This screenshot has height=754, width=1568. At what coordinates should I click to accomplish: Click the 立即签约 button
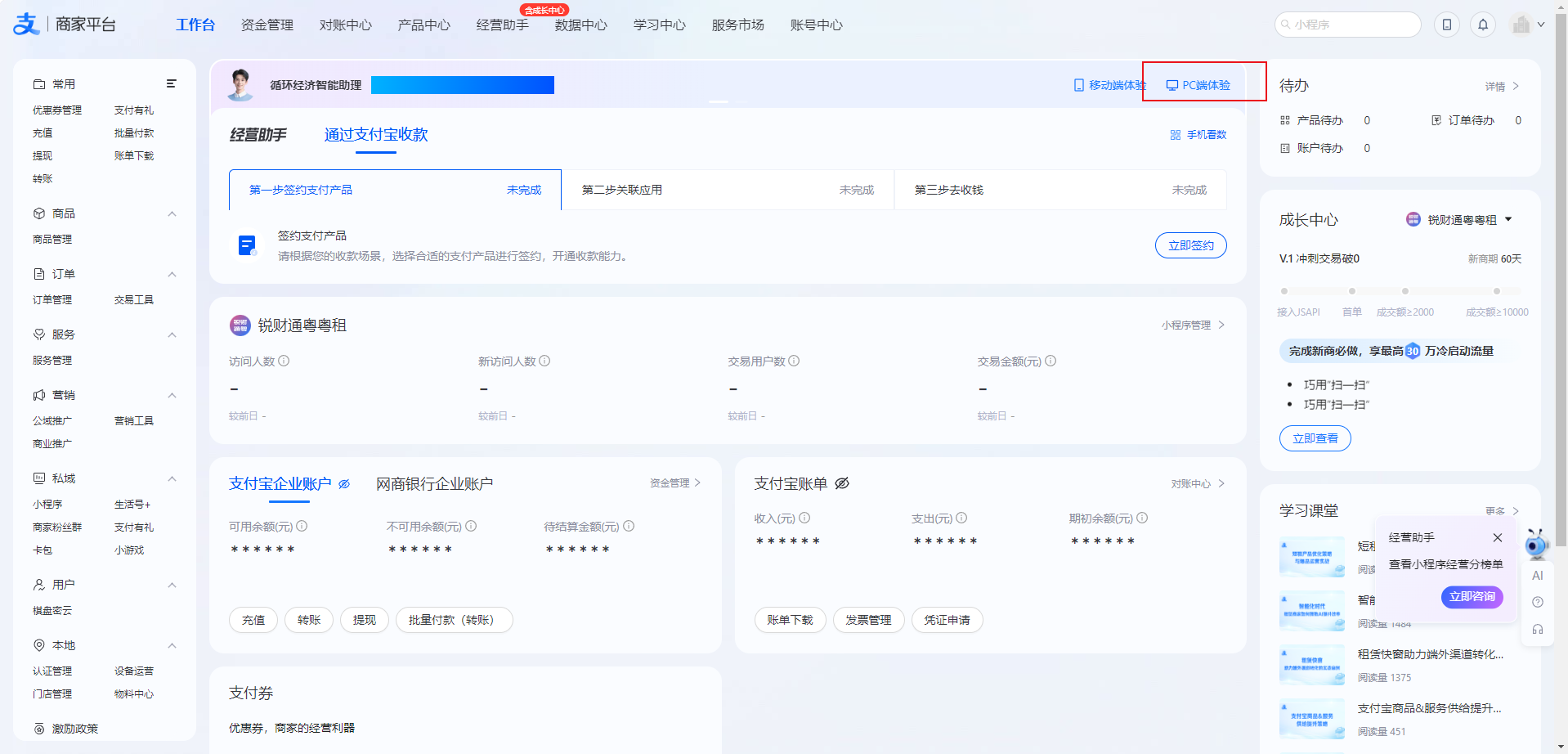tap(1190, 245)
